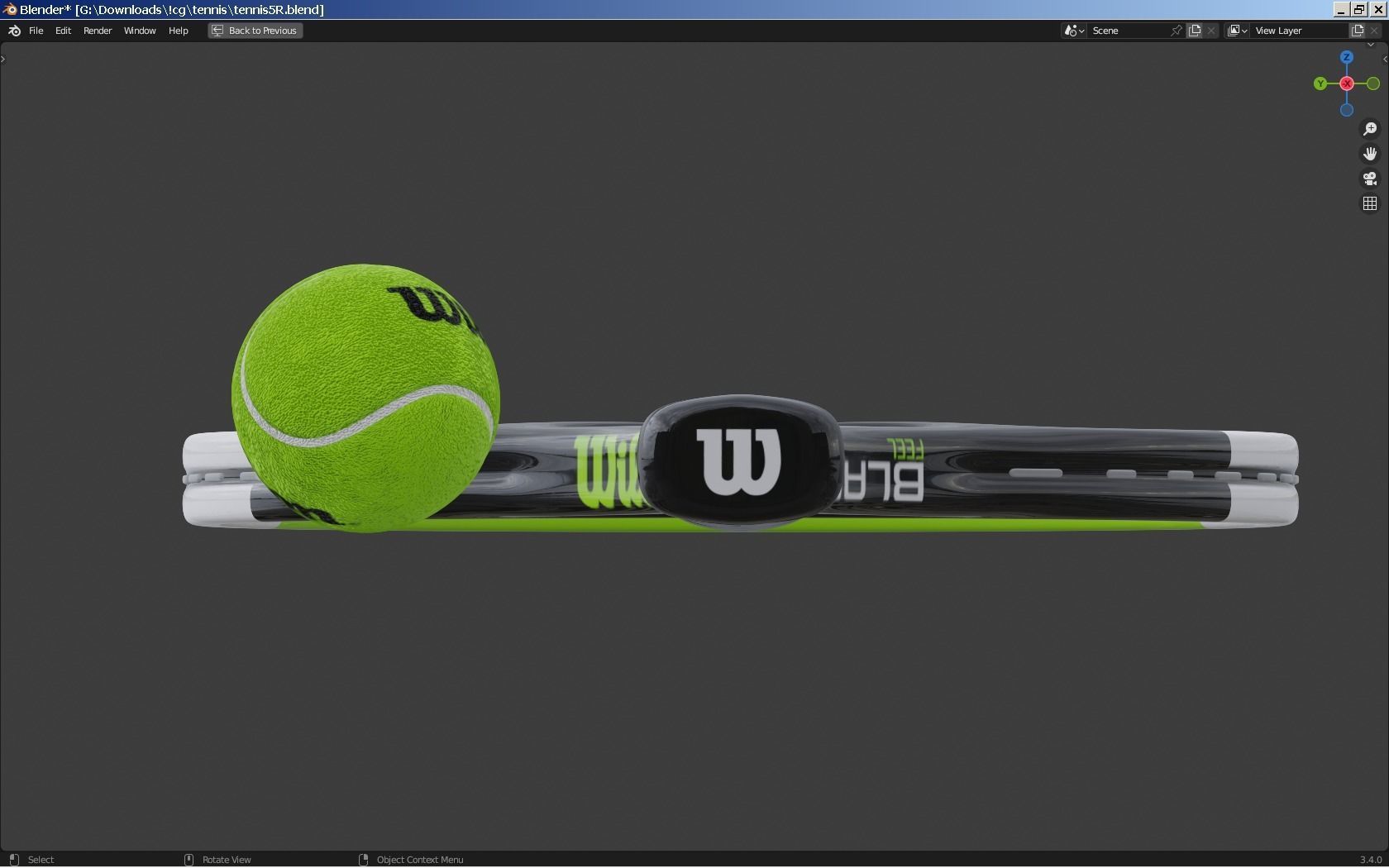Open the Help menu
Image resolution: width=1389 pixels, height=868 pixels.
(x=179, y=31)
